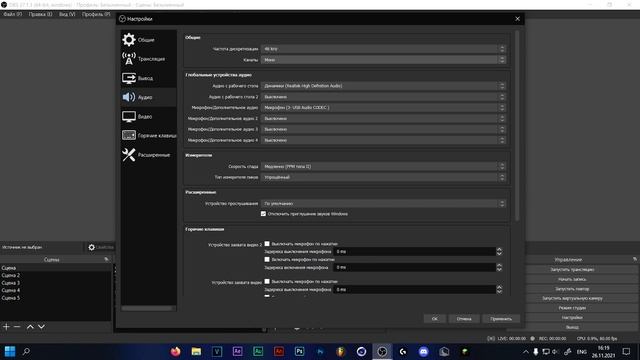Pop out the Управление dock via its header icon
This screenshot has width=640, height=360.
tap(635, 259)
